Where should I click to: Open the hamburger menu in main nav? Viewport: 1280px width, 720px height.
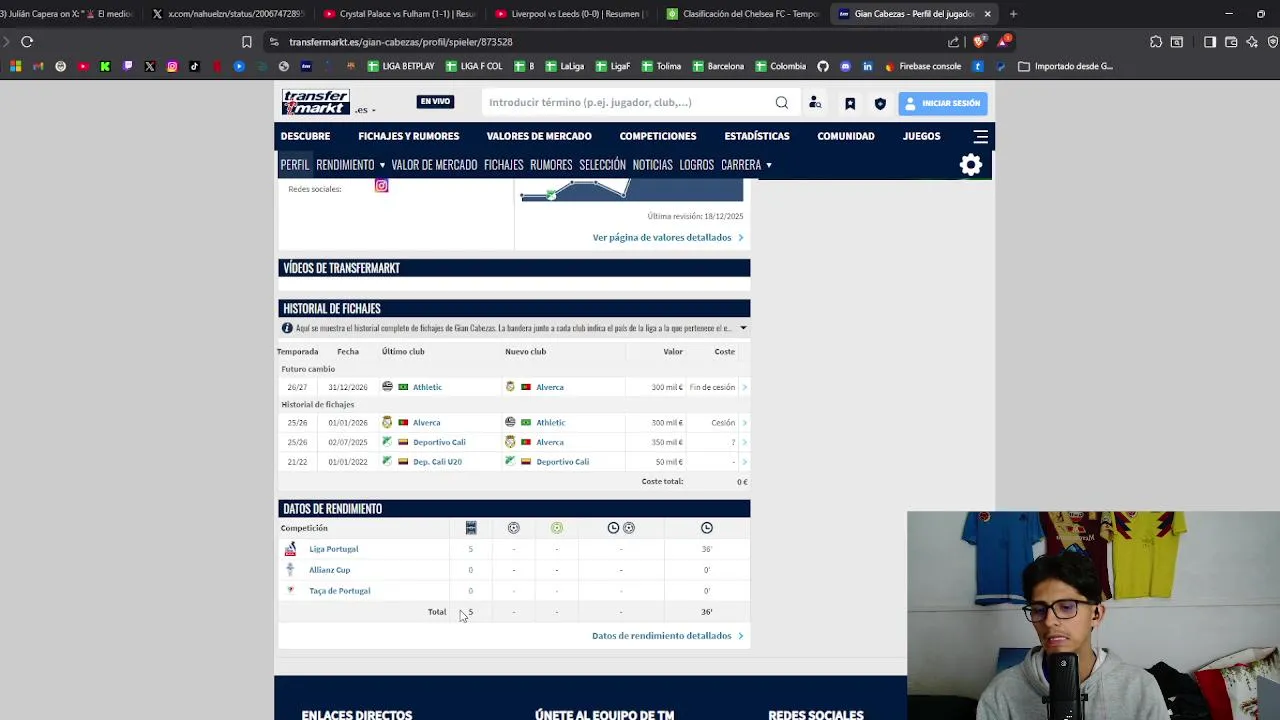[x=980, y=136]
